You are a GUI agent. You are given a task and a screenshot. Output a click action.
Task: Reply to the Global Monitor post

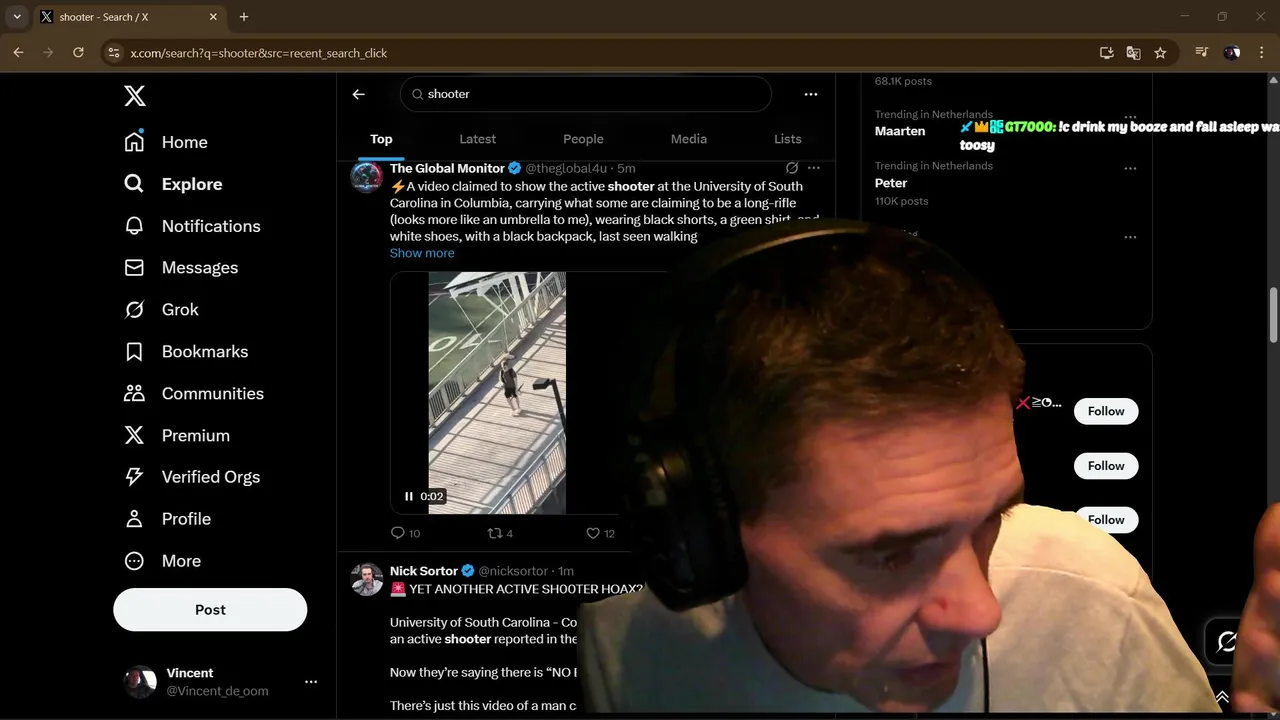[405, 534]
